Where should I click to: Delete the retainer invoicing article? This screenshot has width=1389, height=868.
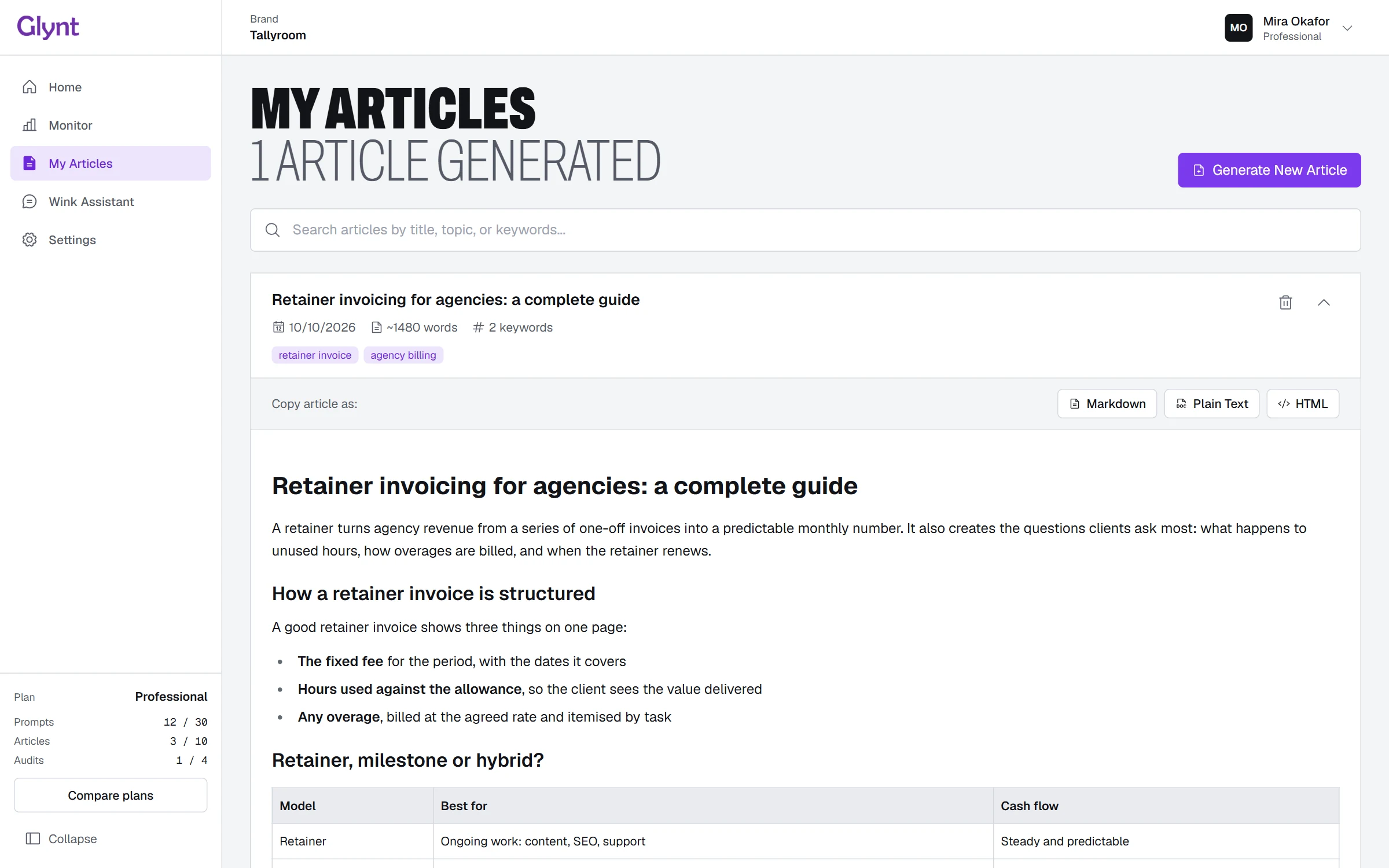1285,302
